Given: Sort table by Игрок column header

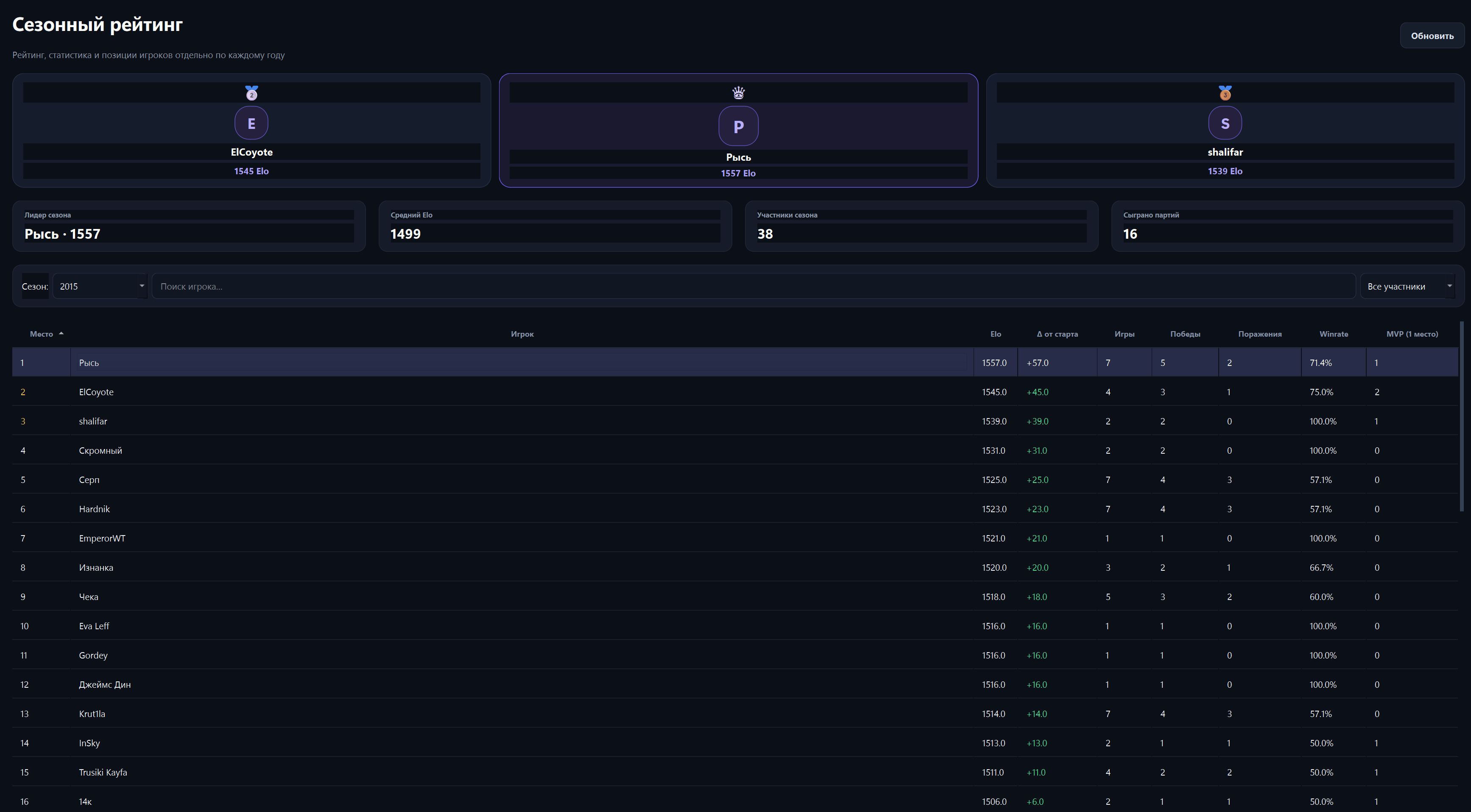Looking at the screenshot, I should [522, 334].
